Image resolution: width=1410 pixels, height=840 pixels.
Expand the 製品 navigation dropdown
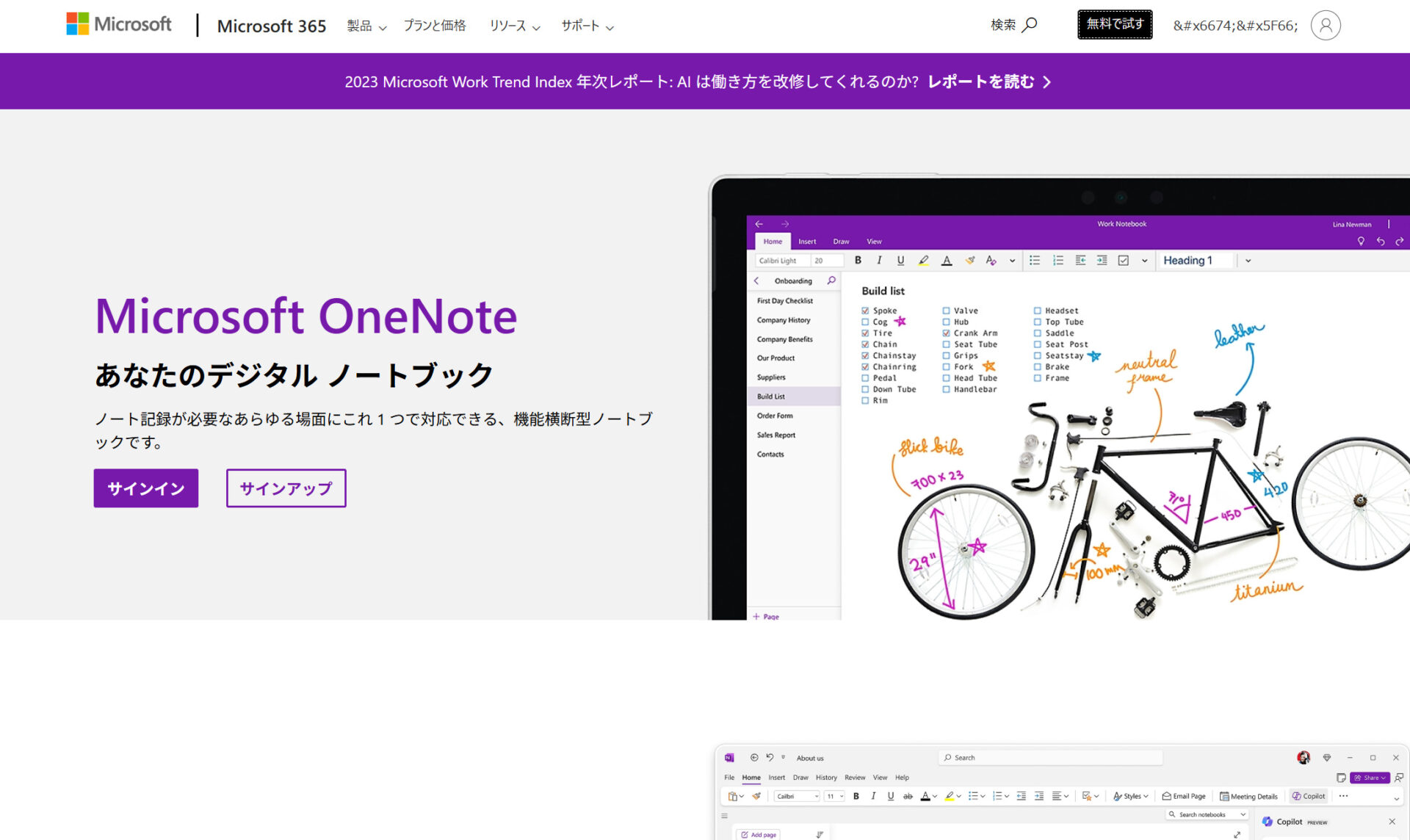[366, 26]
